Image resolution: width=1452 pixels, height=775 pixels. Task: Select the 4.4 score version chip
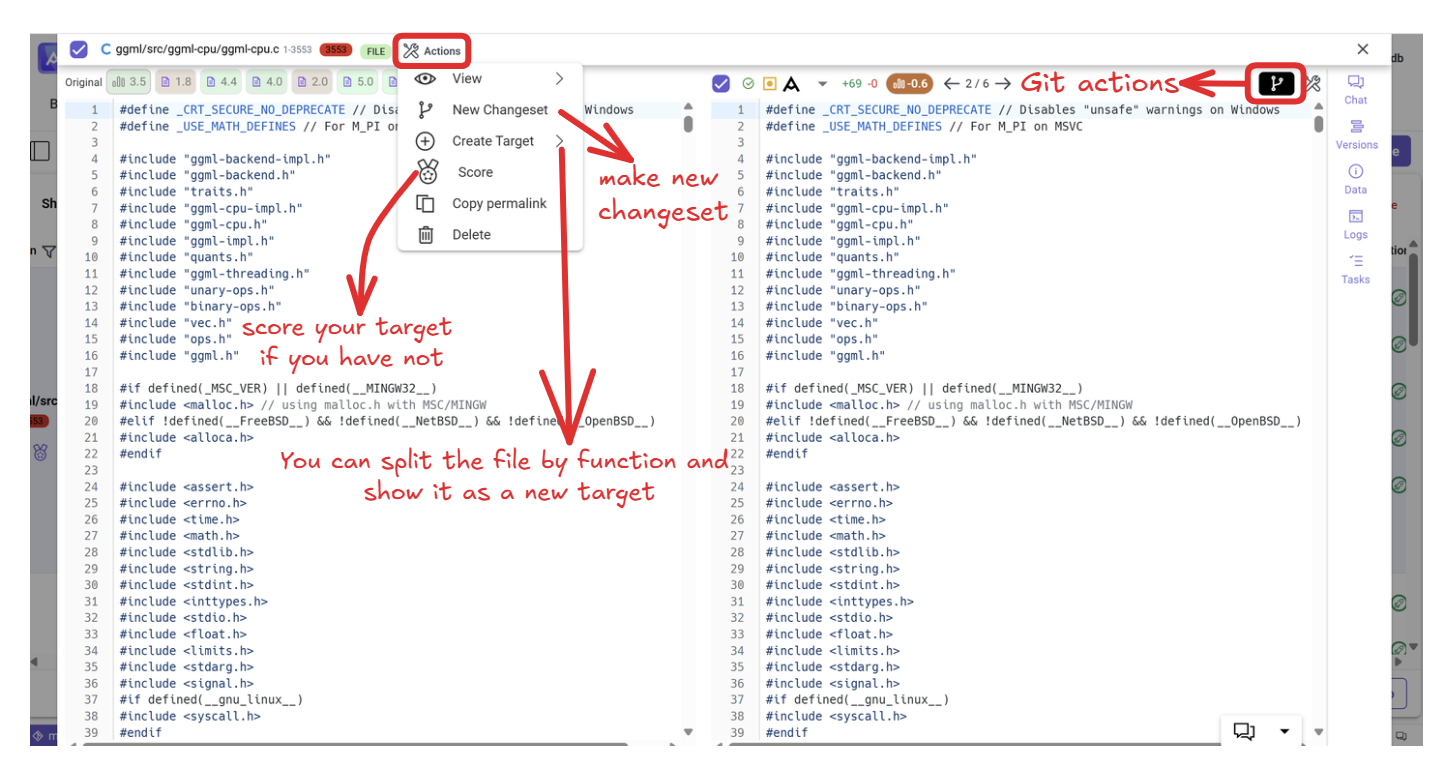(221, 82)
